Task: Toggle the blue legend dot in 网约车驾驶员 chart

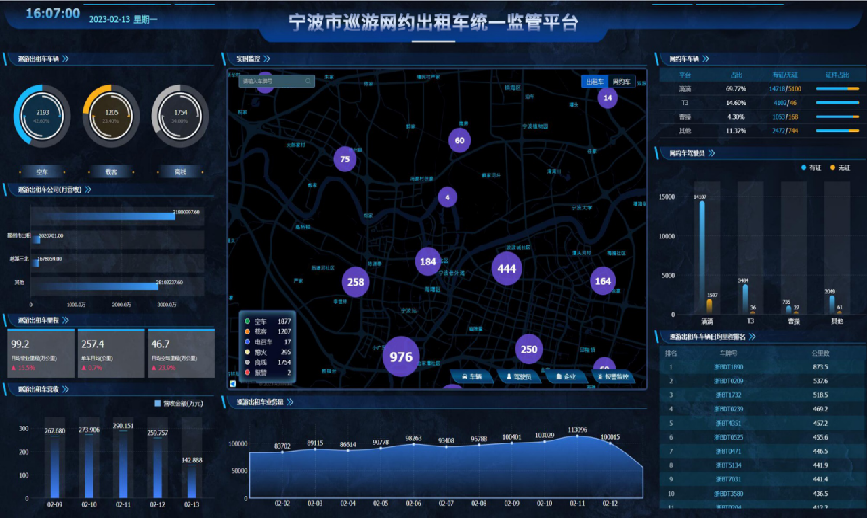Action: [803, 167]
